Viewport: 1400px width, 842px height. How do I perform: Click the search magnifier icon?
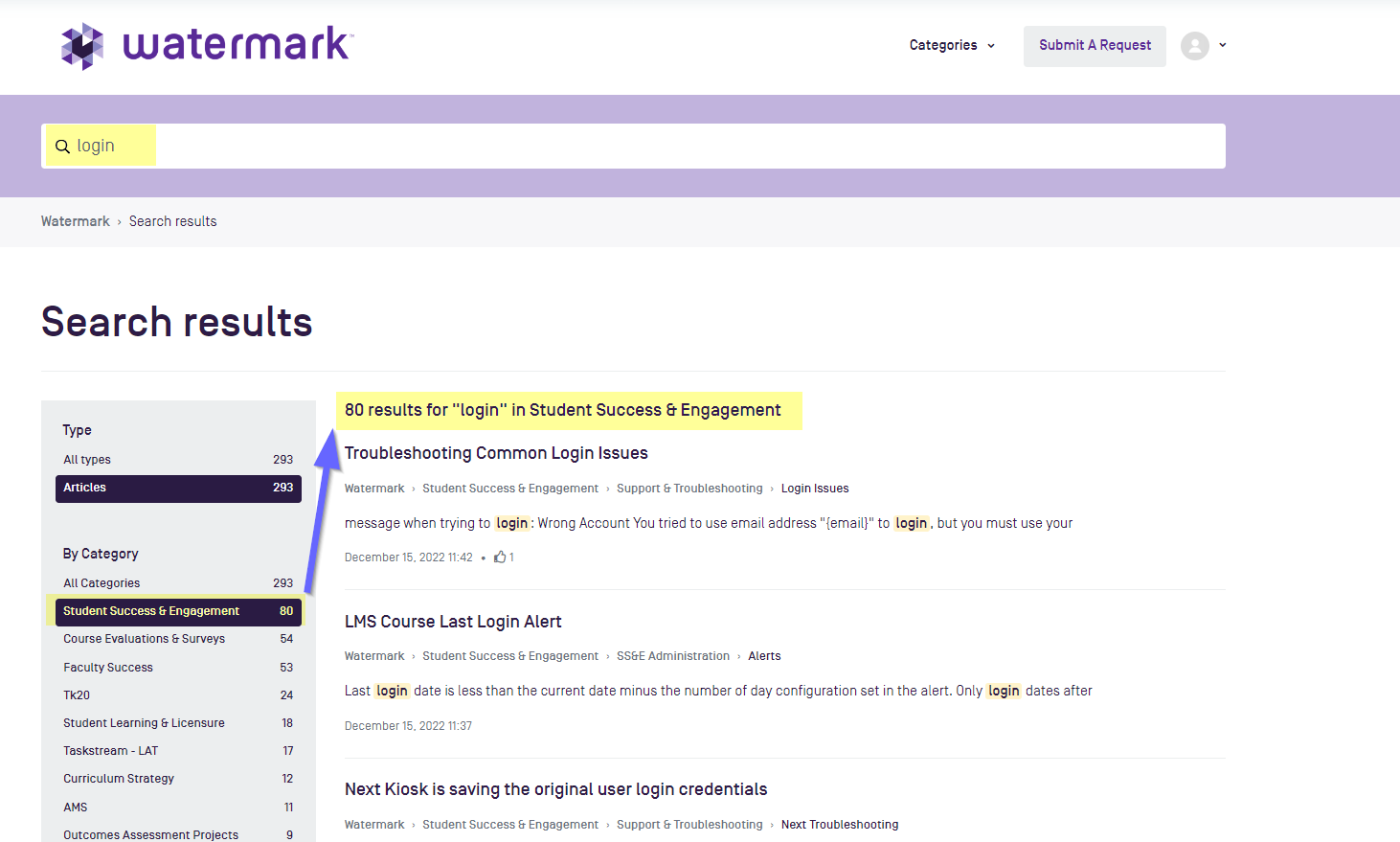click(62, 147)
